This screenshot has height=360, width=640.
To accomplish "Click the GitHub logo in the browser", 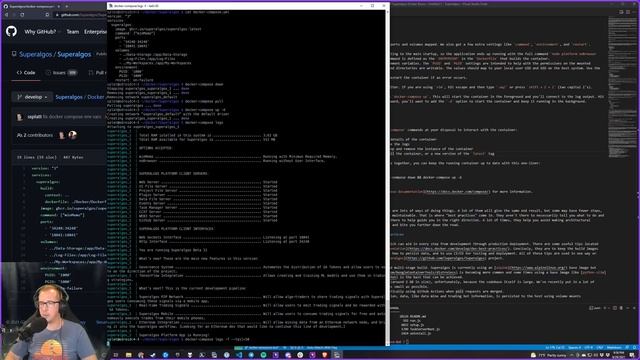I will (x=11, y=31).
